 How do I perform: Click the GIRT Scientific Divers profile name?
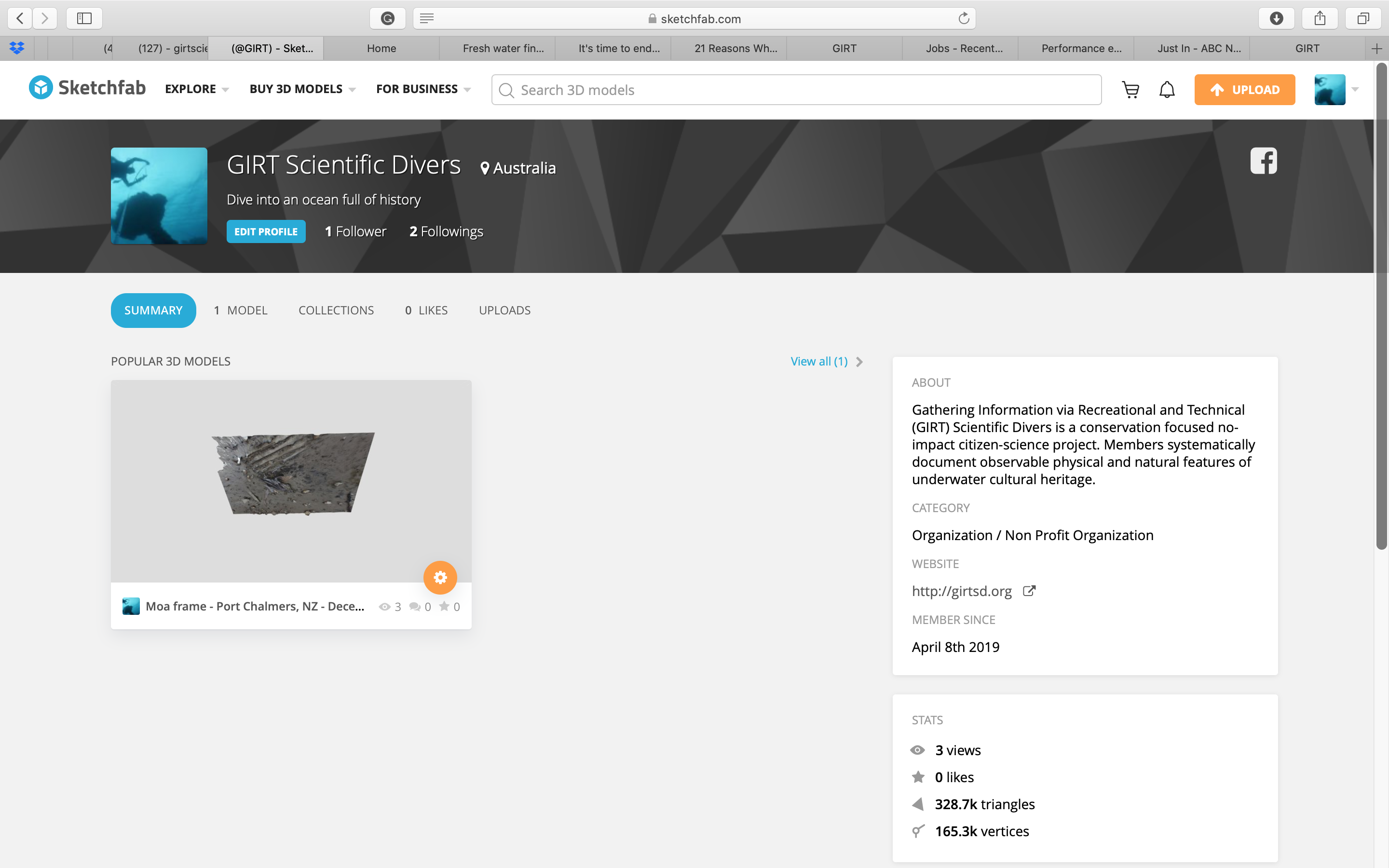pos(343,165)
